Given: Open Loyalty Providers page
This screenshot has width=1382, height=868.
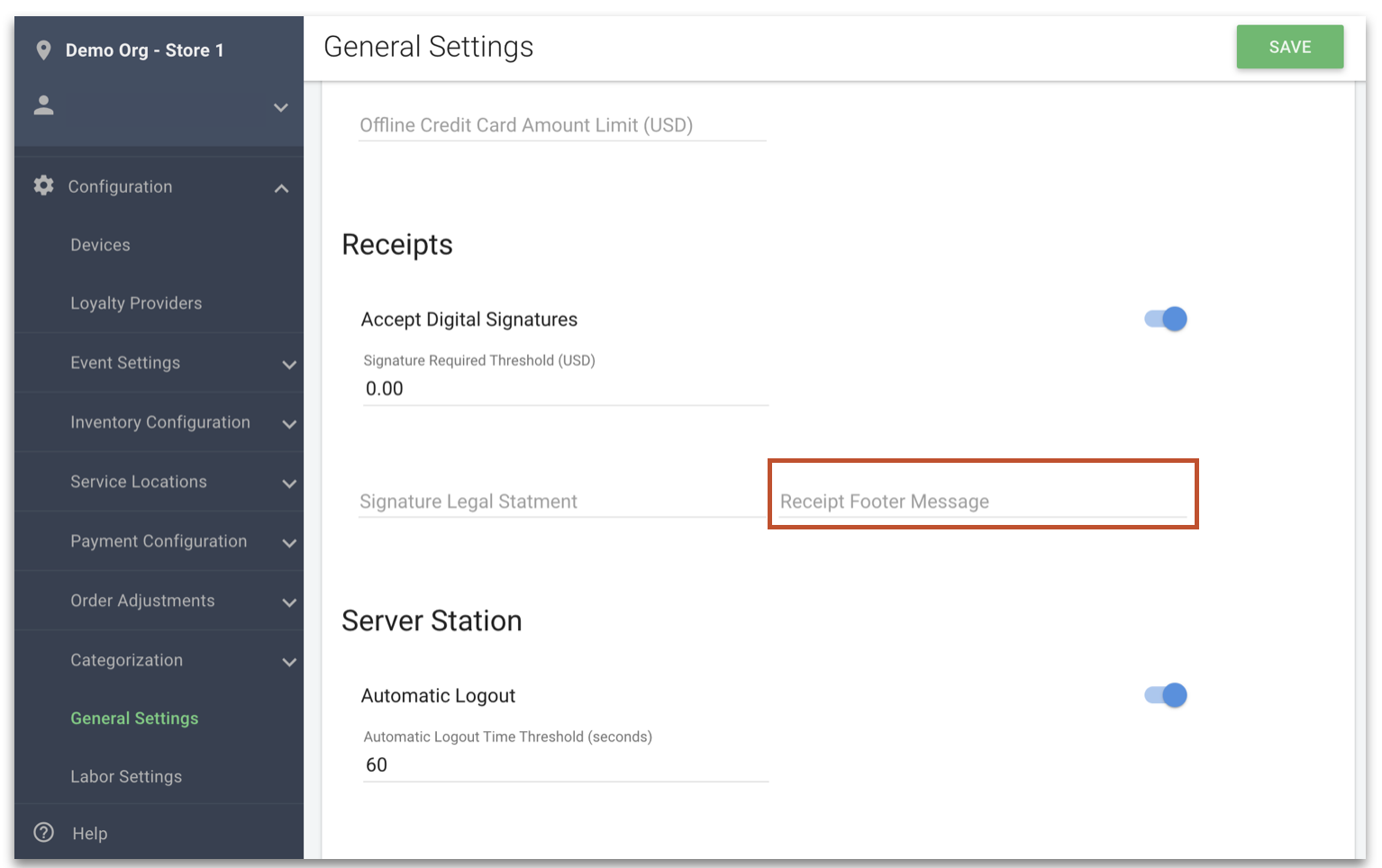Looking at the screenshot, I should point(136,303).
